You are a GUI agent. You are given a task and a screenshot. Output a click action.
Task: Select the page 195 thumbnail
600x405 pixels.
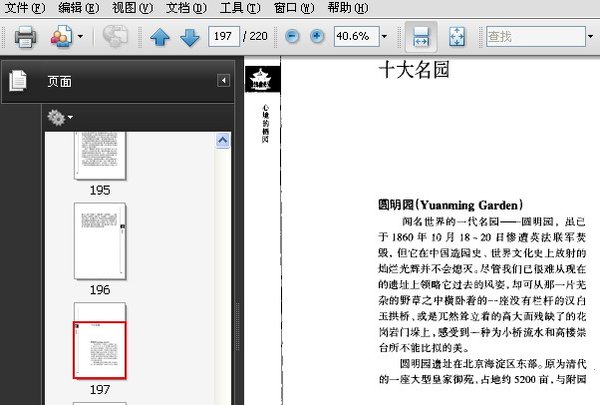tap(100, 156)
